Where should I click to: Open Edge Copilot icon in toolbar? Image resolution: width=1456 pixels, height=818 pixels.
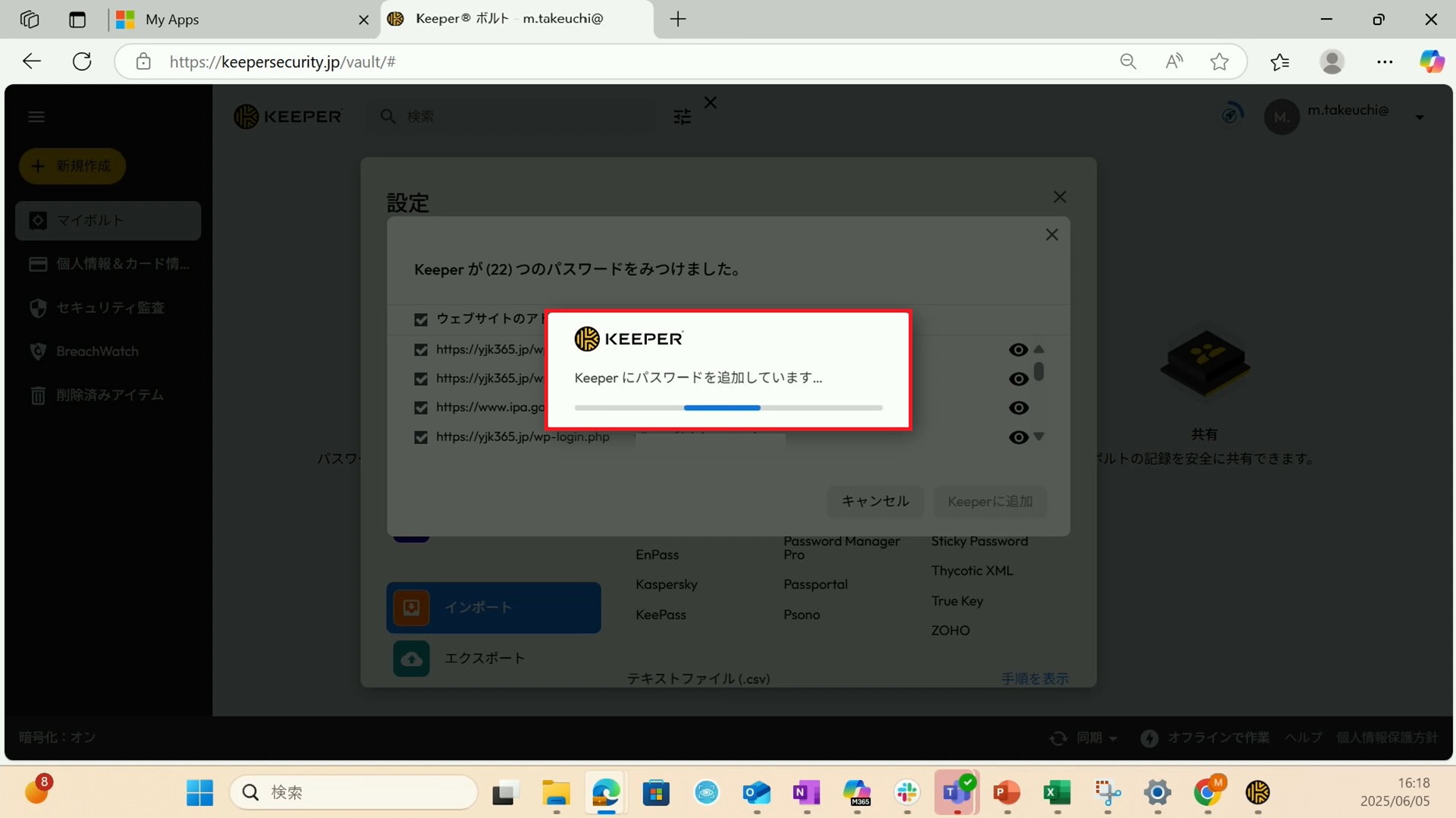(x=1431, y=61)
